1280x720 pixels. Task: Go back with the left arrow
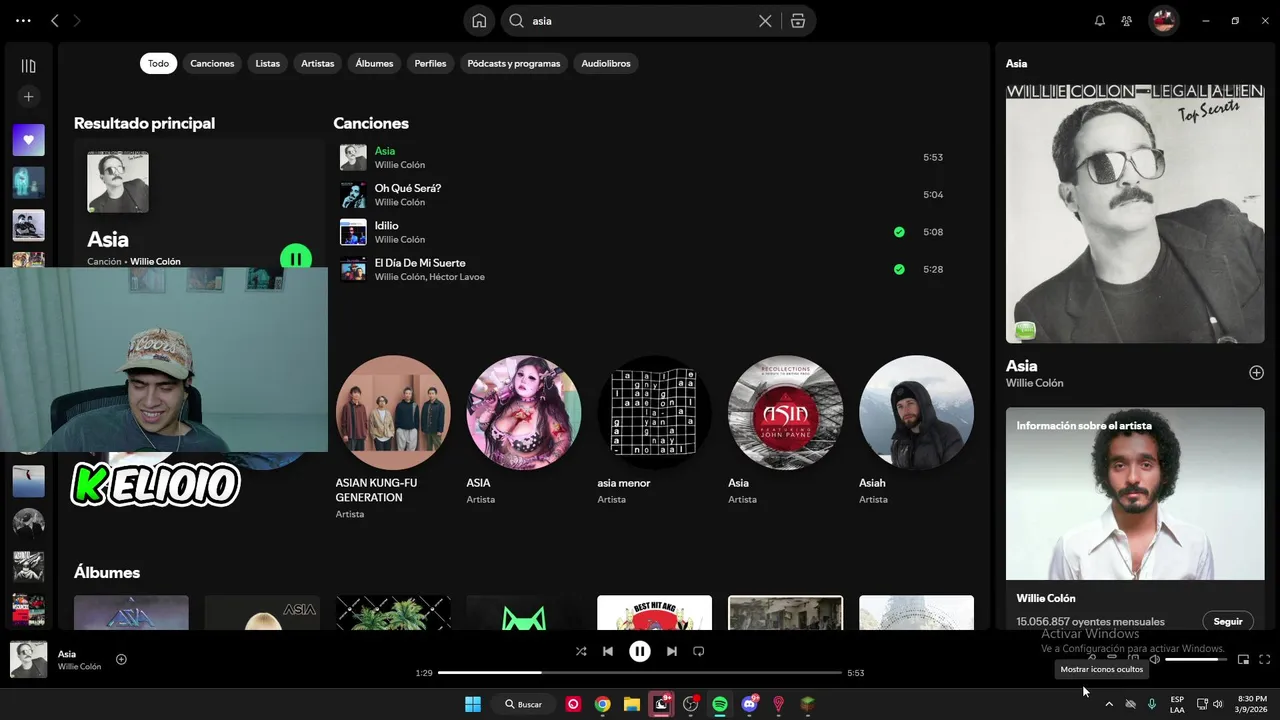[x=55, y=21]
